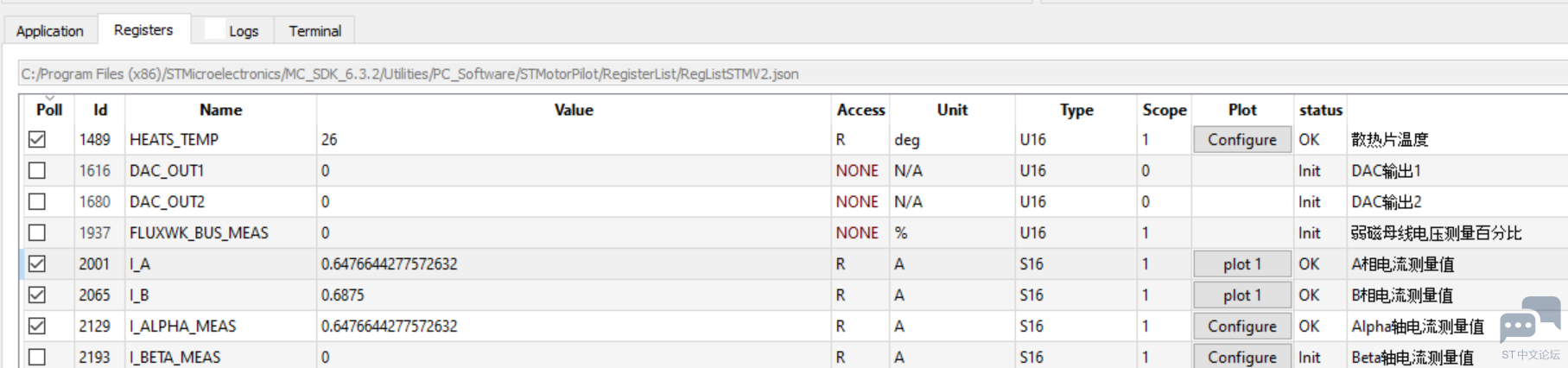Screen dimensions: 1568x368
Task: Enable polling for DAC_OUT2 register
Action: tap(37, 201)
